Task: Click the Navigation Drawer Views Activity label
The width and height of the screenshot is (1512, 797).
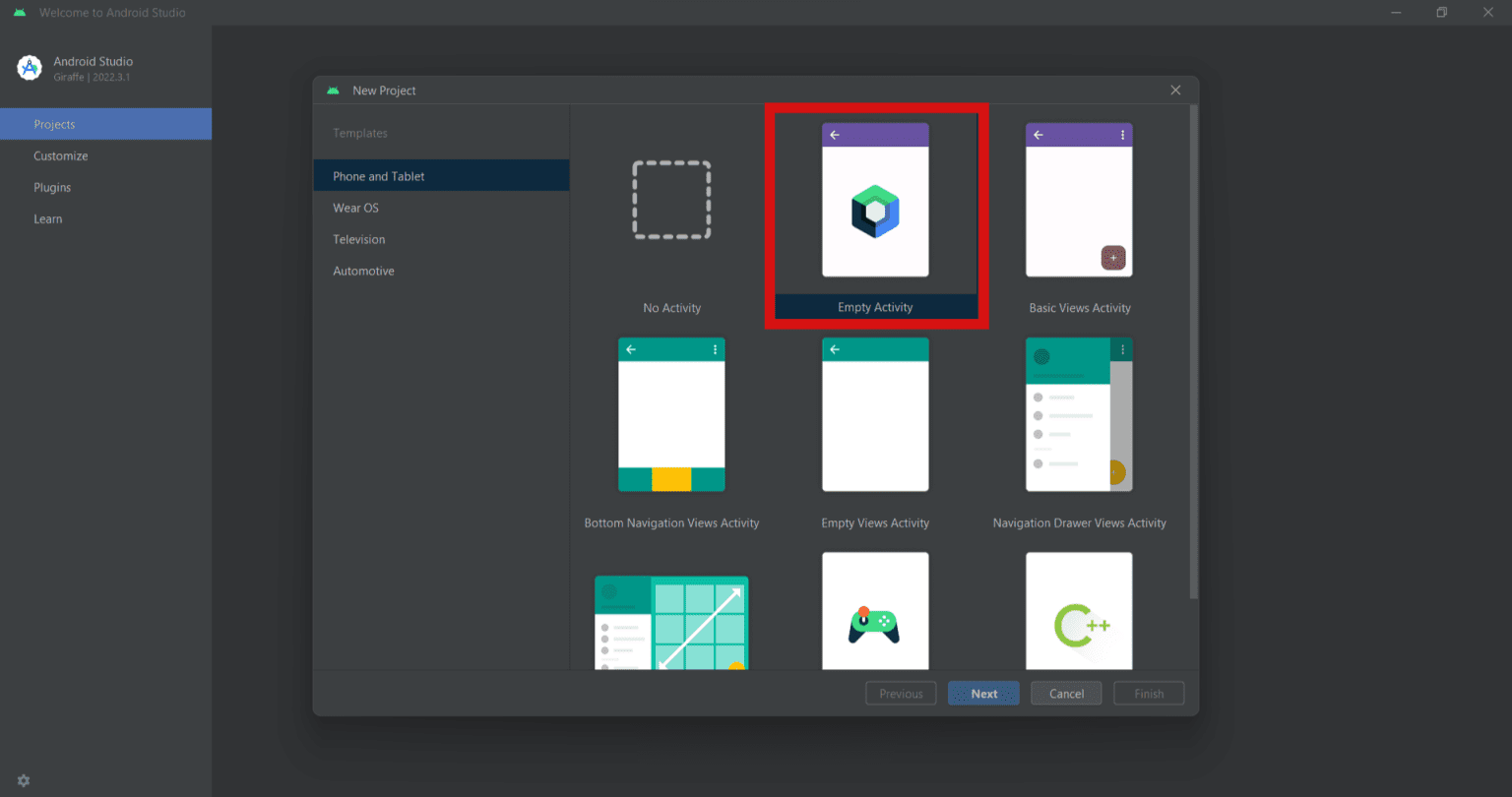Action: 1080,522
